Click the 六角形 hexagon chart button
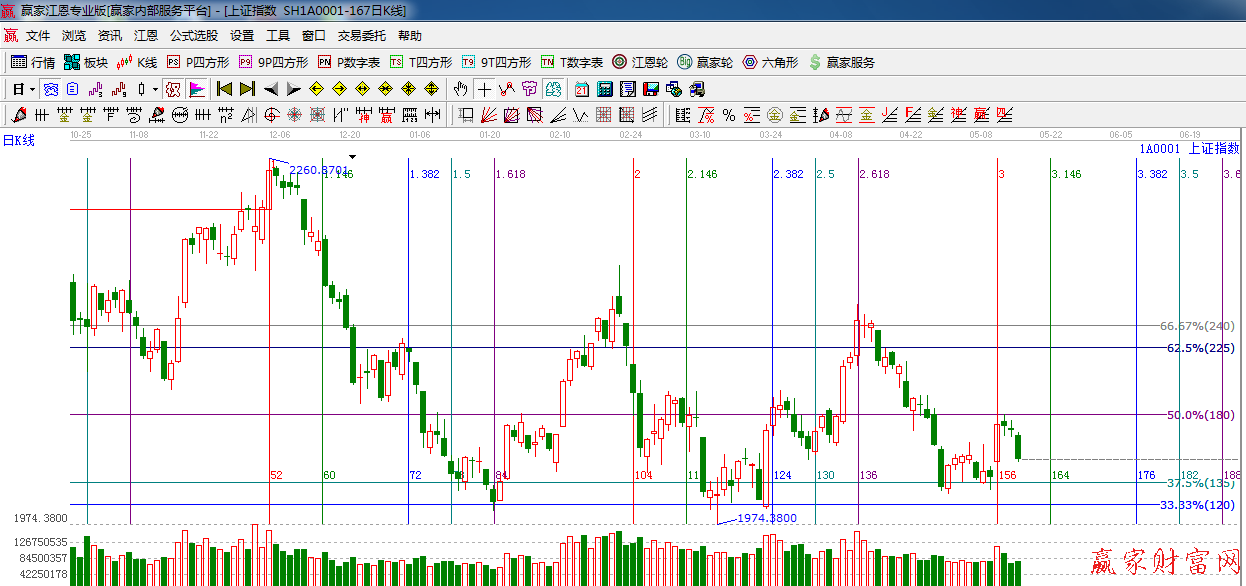This screenshot has height=586, width=1246. (x=770, y=62)
